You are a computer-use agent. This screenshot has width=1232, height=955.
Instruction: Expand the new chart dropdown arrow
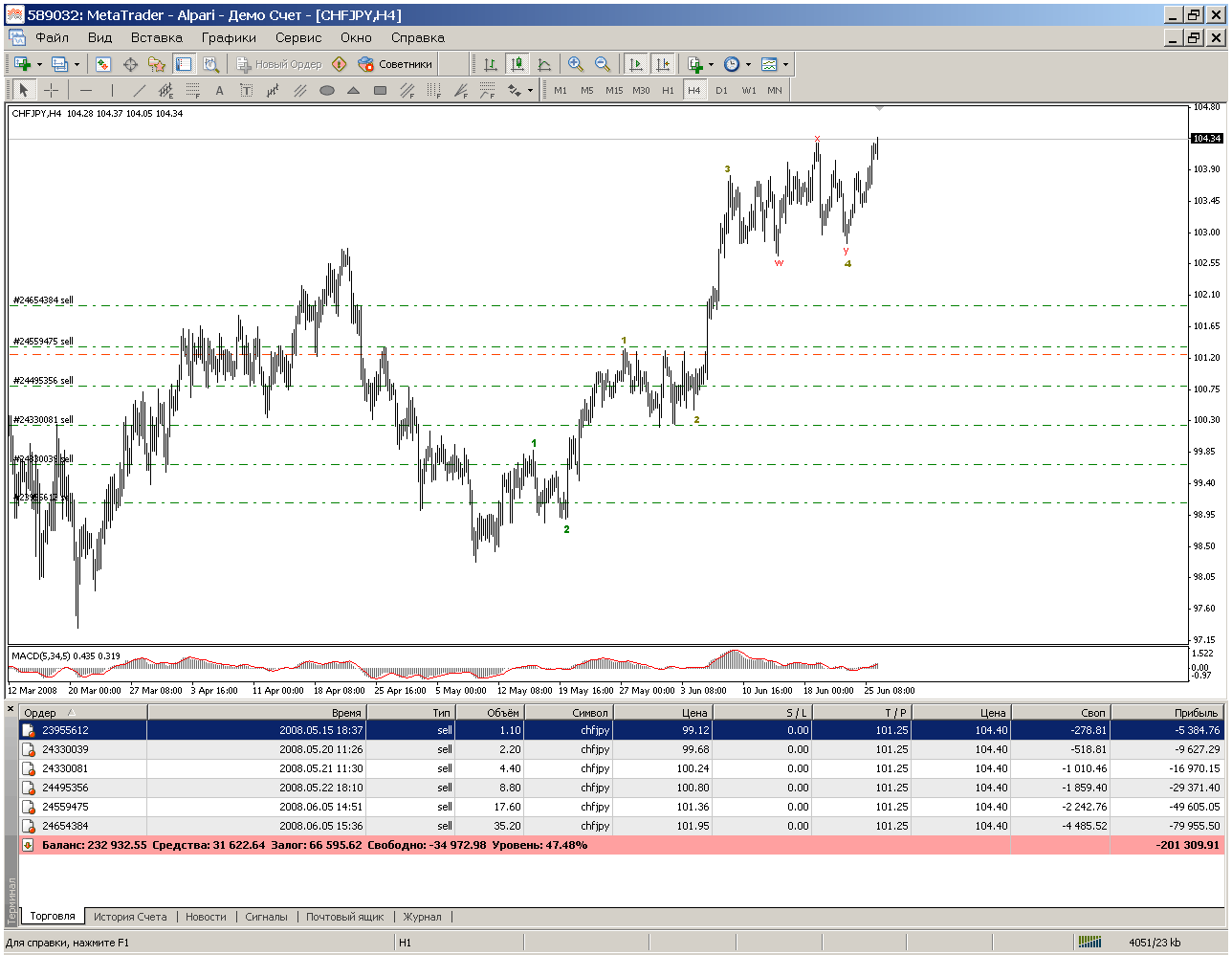click(39, 64)
